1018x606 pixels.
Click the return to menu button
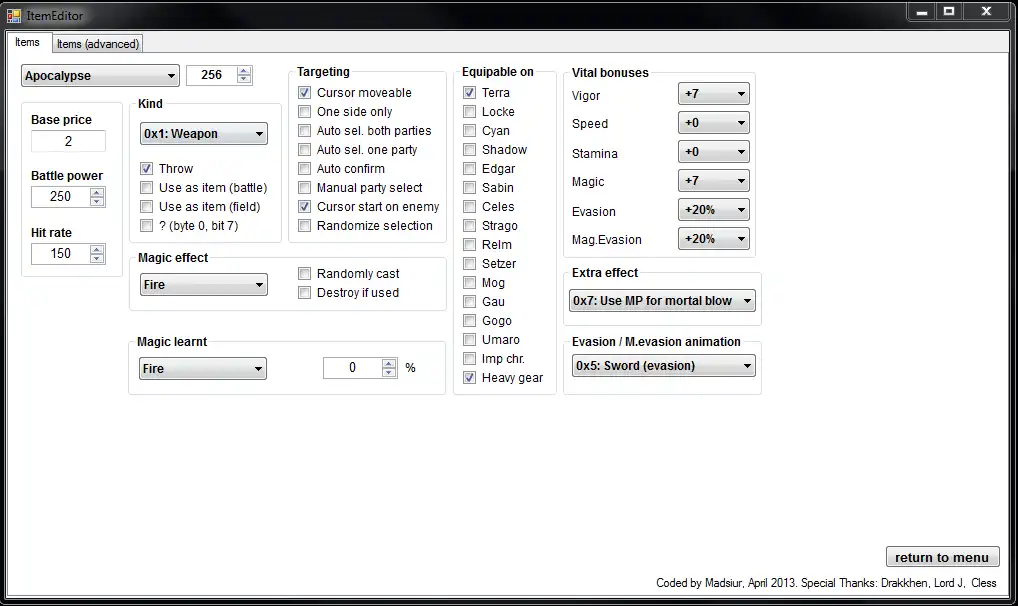coord(943,557)
